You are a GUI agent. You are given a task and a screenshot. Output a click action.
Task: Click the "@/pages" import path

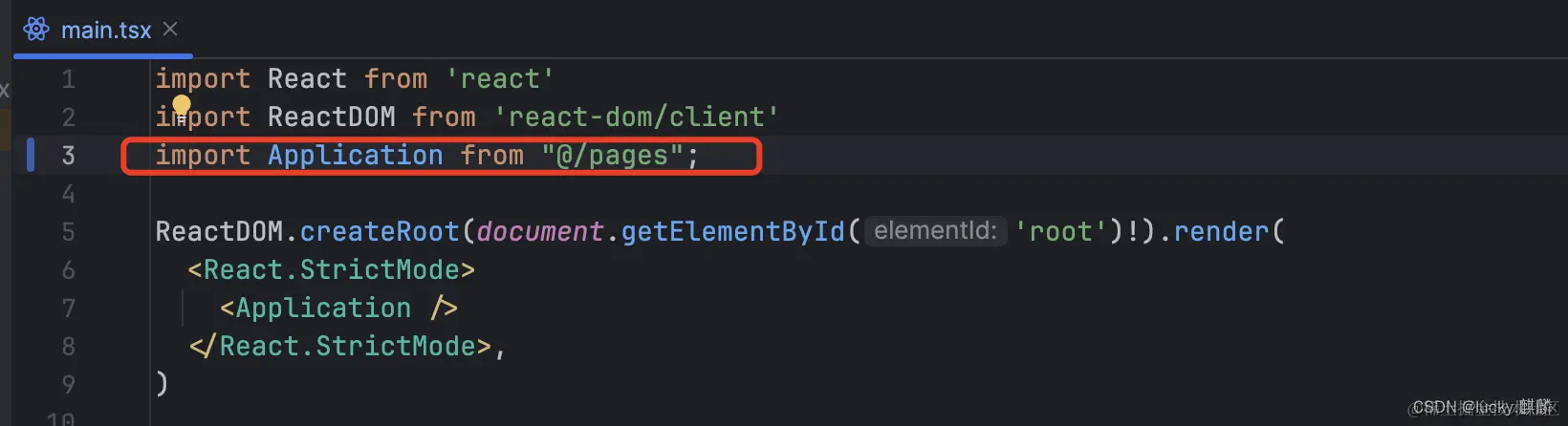coord(612,155)
